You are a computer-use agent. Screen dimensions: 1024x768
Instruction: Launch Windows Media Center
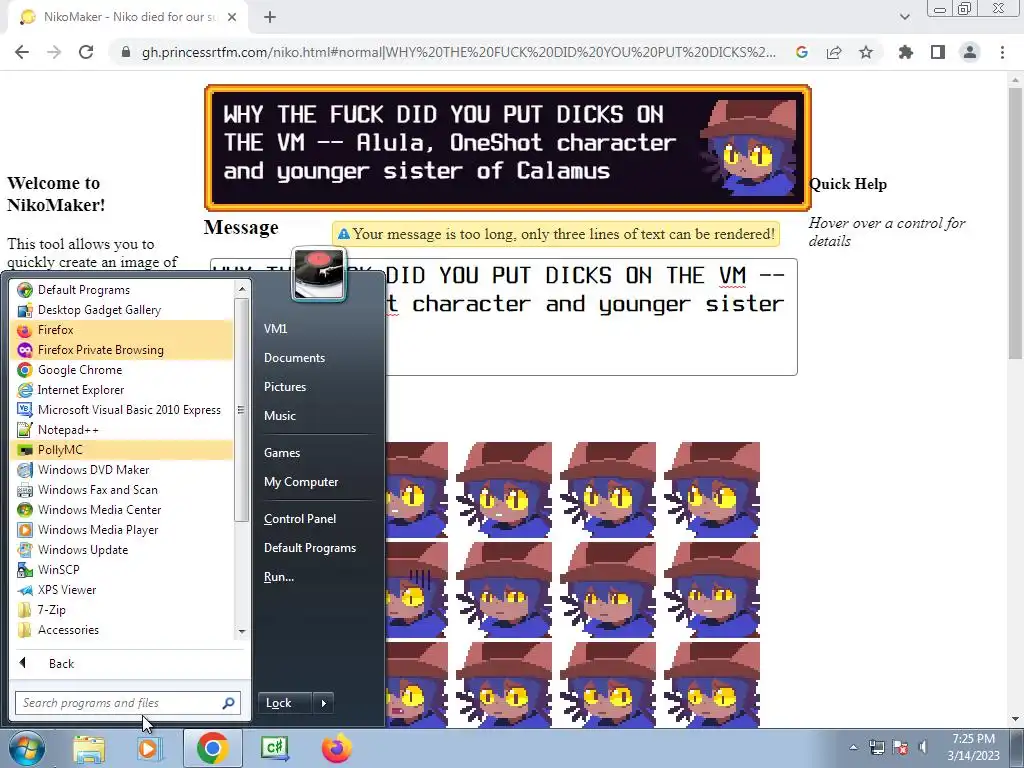(121, 510)
